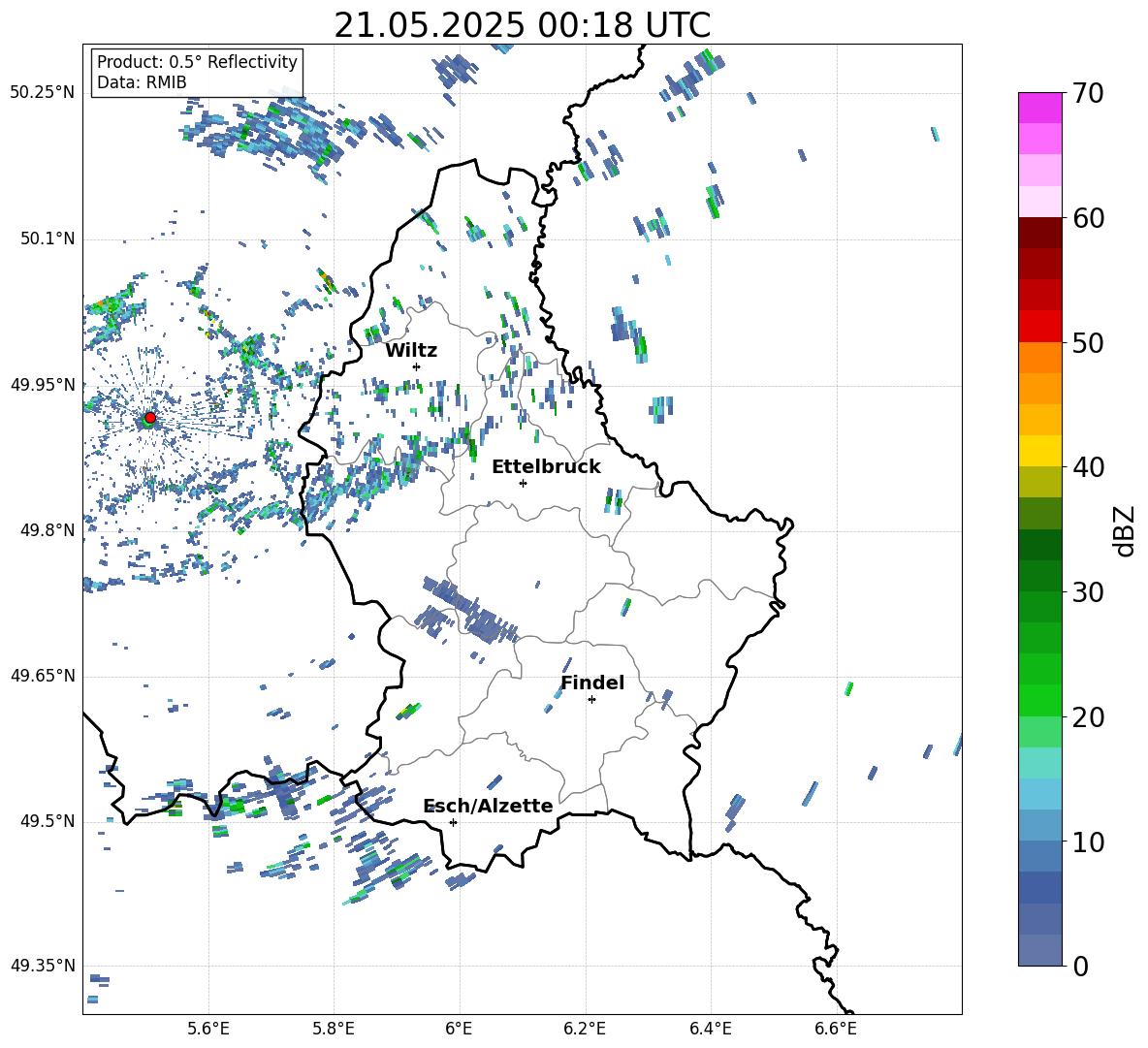Click the colorbar tick label 70

point(1088,94)
